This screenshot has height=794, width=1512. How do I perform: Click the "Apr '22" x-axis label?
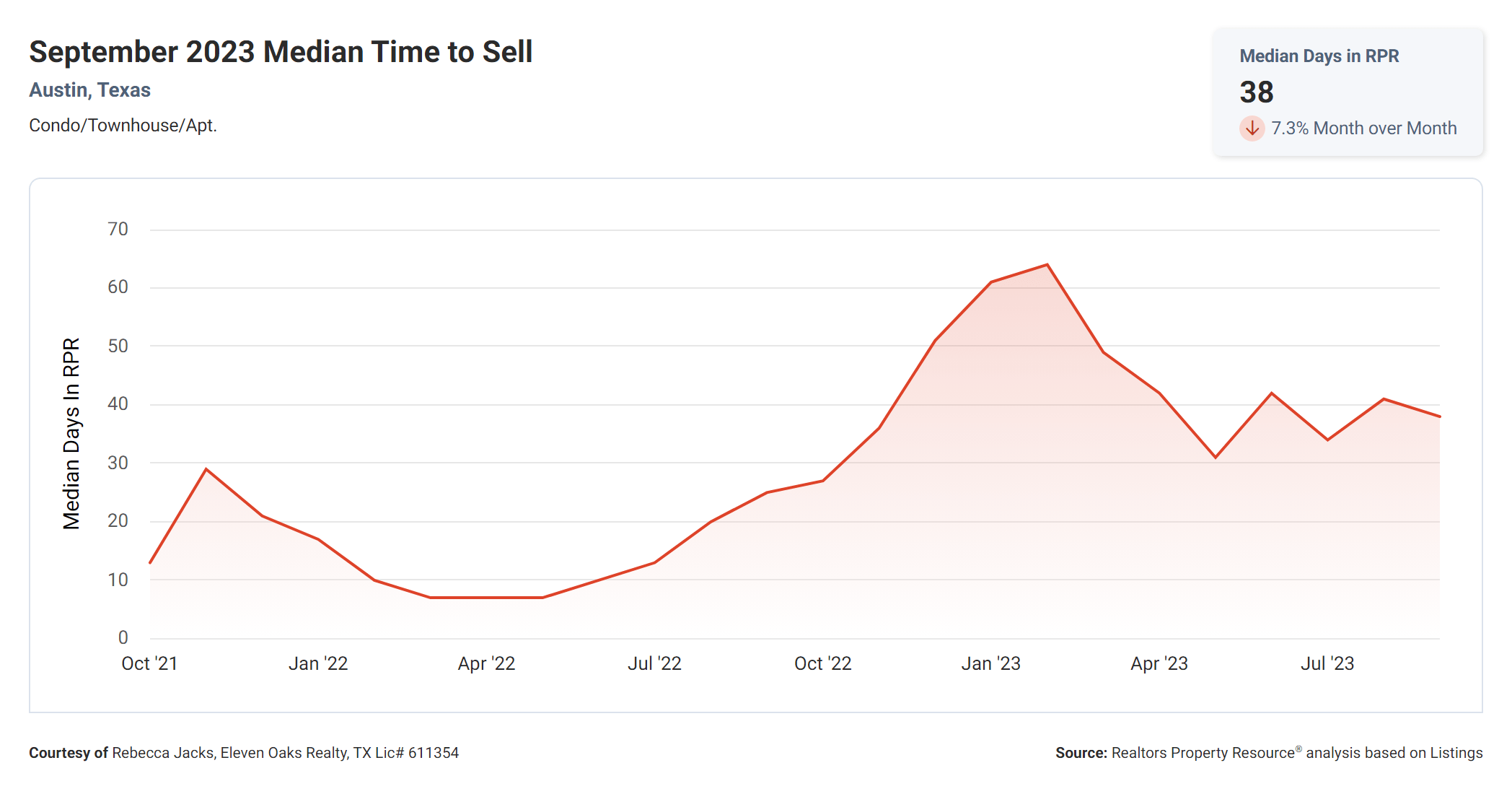(x=486, y=664)
